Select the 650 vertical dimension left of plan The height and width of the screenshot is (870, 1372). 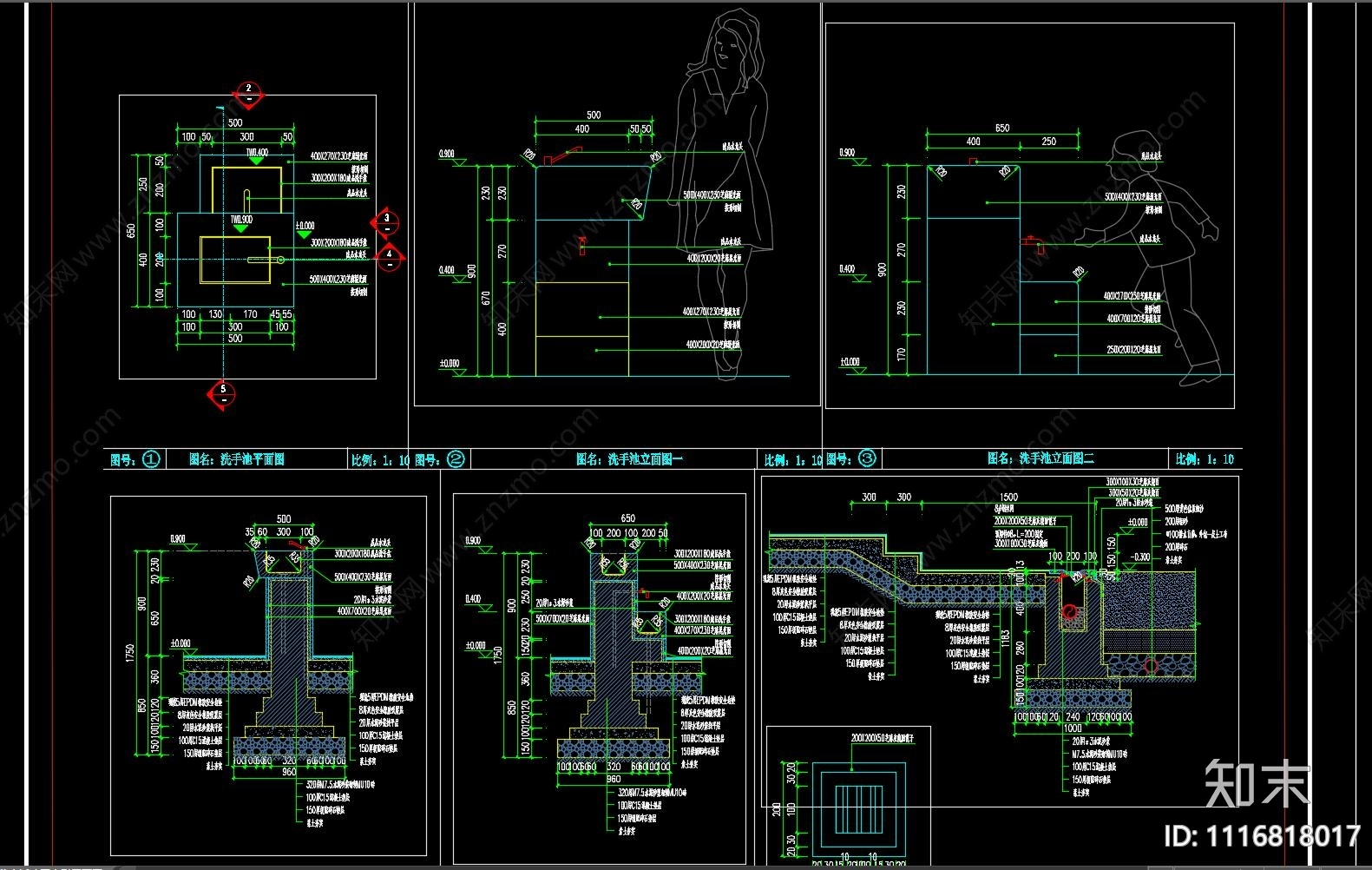(132, 231)
